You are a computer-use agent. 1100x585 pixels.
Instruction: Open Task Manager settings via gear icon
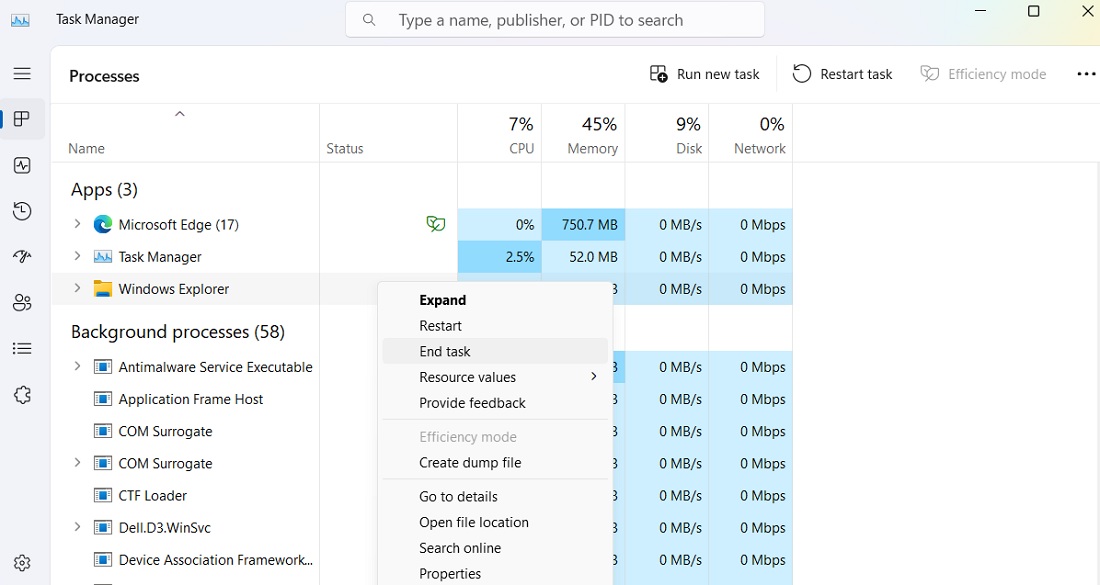click(22, 562)
